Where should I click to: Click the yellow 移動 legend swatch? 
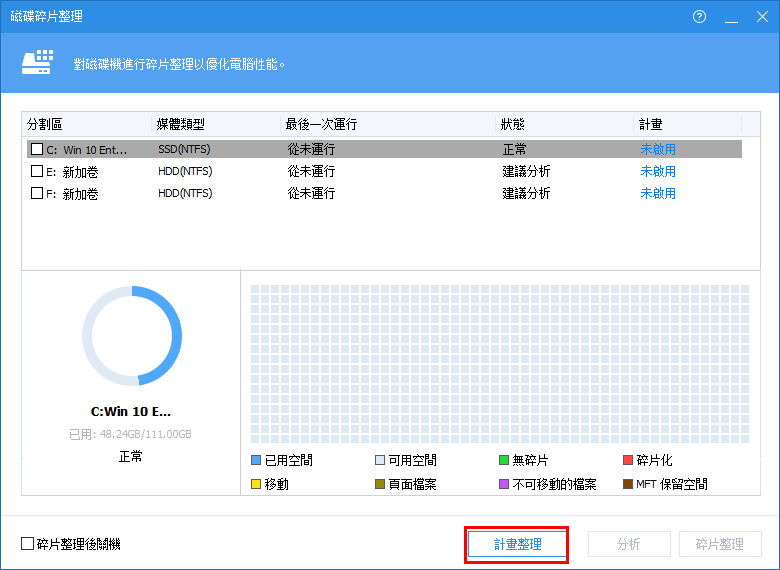[x=256, y=484]
